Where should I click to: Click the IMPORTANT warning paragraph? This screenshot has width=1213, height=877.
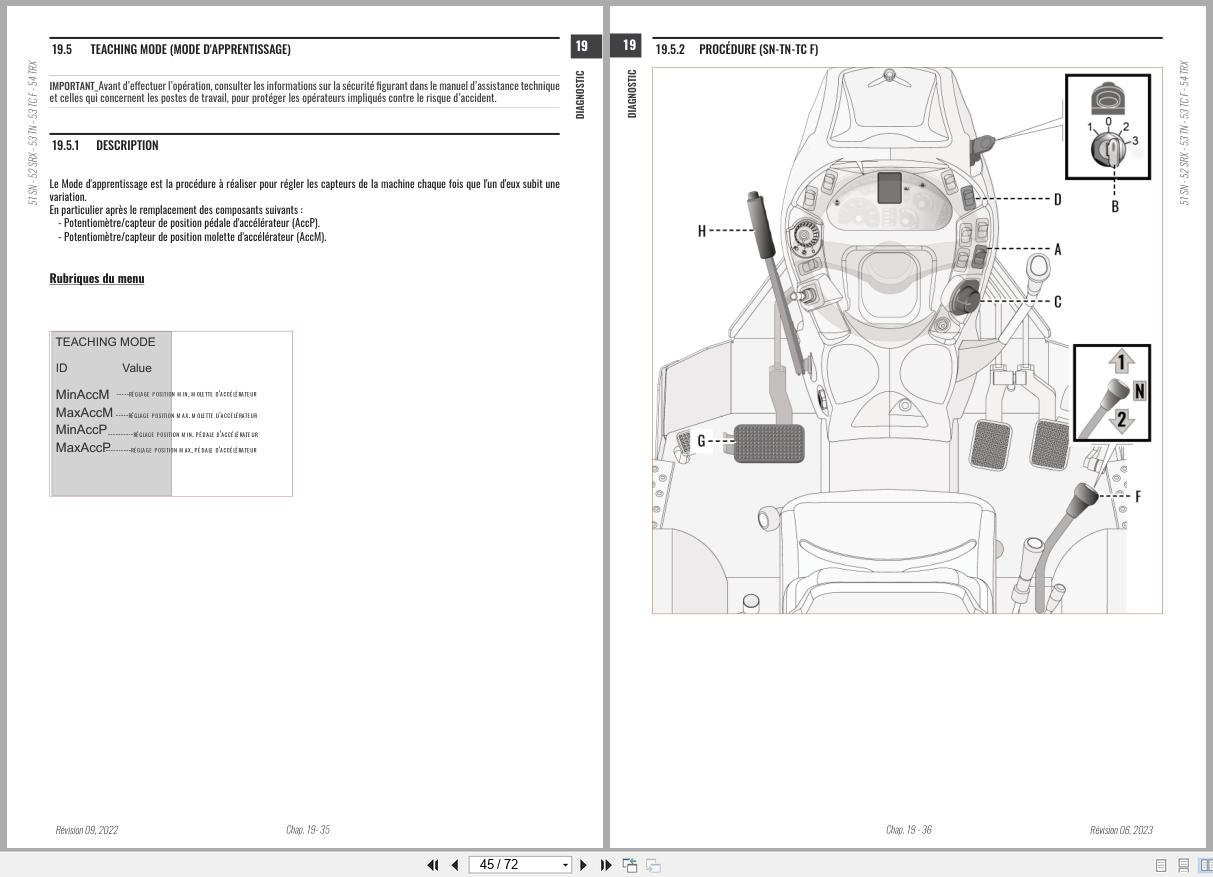point(304,92)
